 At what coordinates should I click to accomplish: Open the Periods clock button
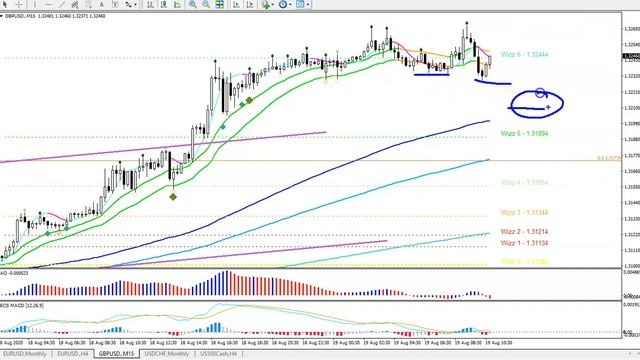(x=283, y=4)
